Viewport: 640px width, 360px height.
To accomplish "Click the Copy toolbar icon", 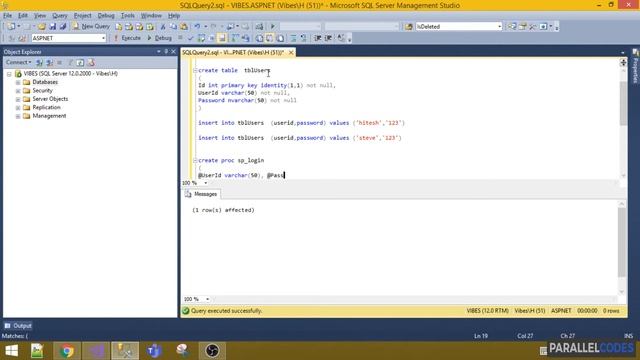I will 173,27.
